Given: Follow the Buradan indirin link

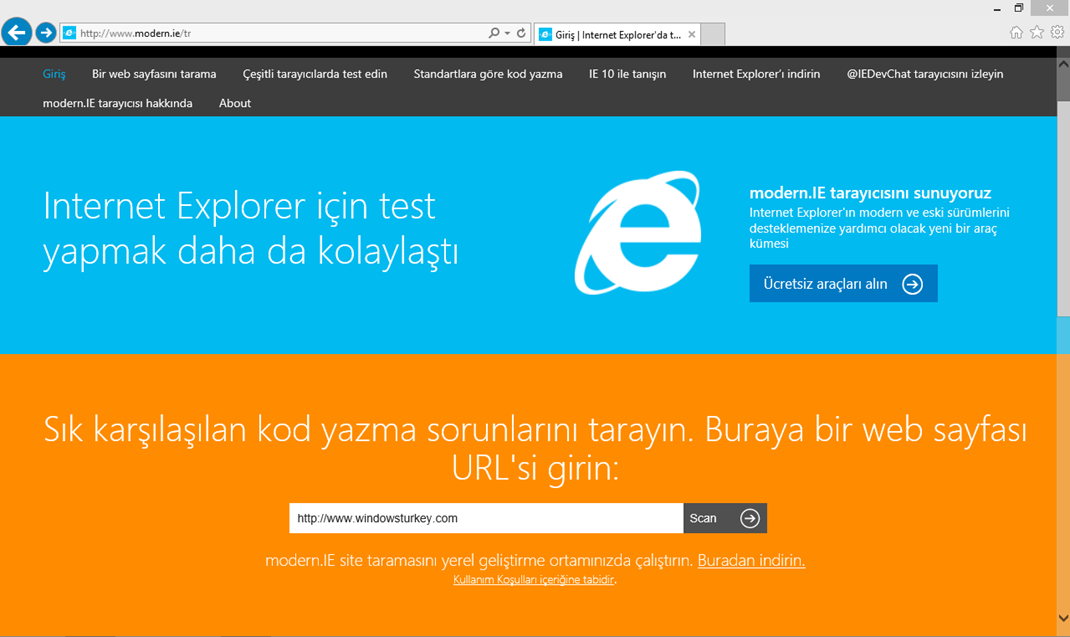Looking at the screenshot, I should (751, 560).
